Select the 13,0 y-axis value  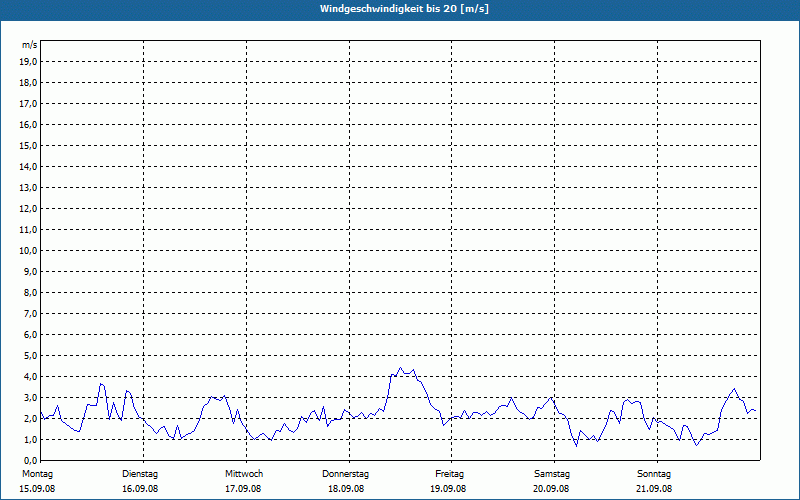pyautogui.click(x=29, y=188)
